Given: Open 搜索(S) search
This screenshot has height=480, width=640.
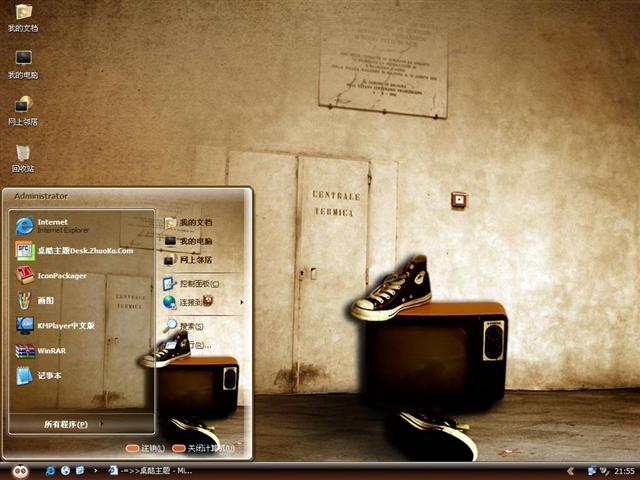Looking at the screenshot, I should point(184,326).
